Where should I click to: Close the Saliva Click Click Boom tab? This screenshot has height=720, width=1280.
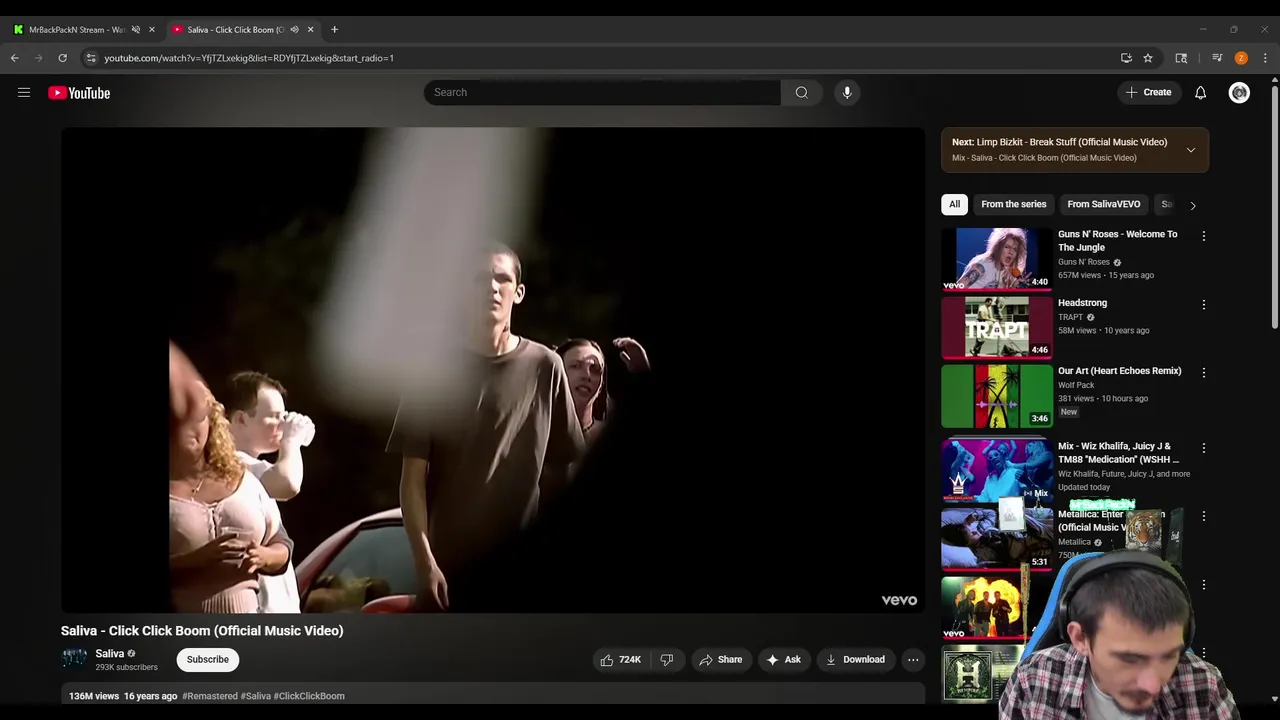pyautogui.click(x=310, y=29)
